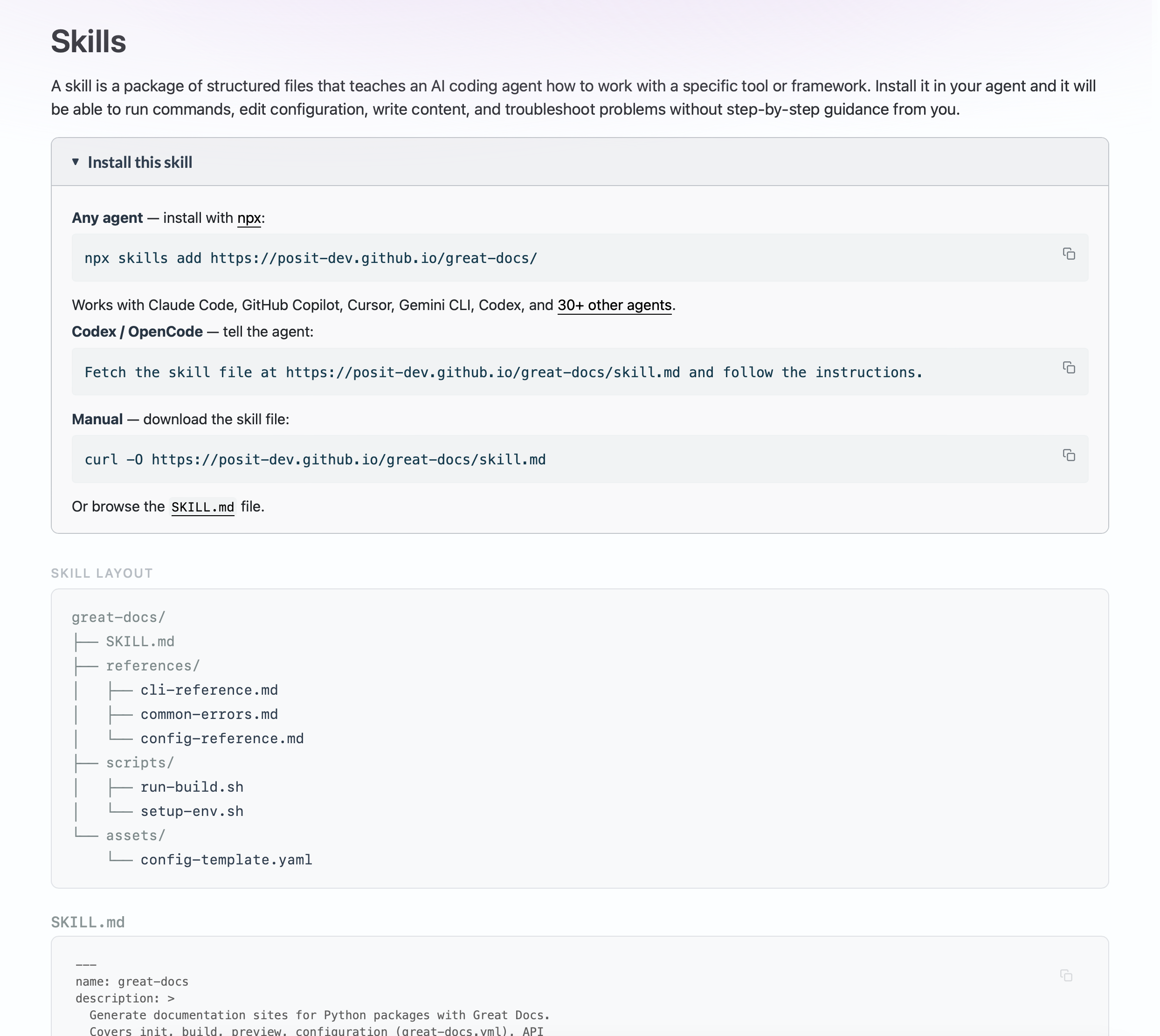Click the SKILL LAYOUT section label
This screenshot has height=1036, width=1160.
click(x=101, y=573)
